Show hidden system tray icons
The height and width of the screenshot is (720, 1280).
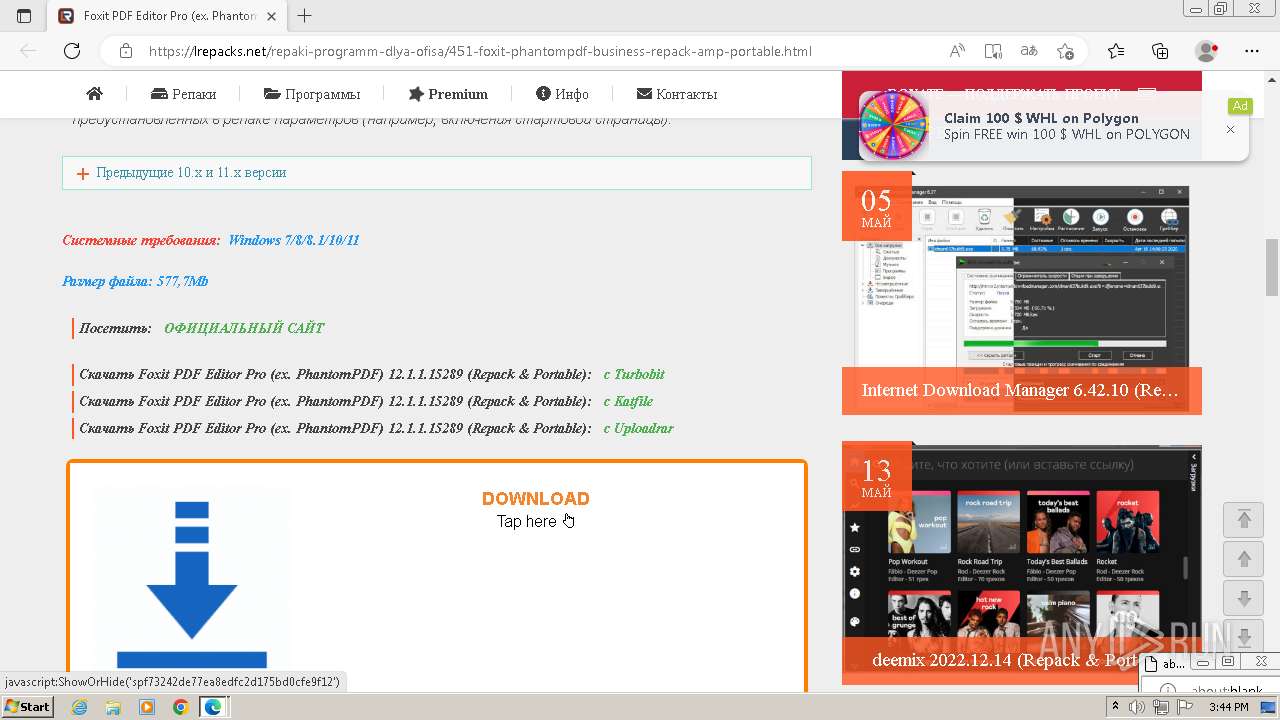[1116, 707]
